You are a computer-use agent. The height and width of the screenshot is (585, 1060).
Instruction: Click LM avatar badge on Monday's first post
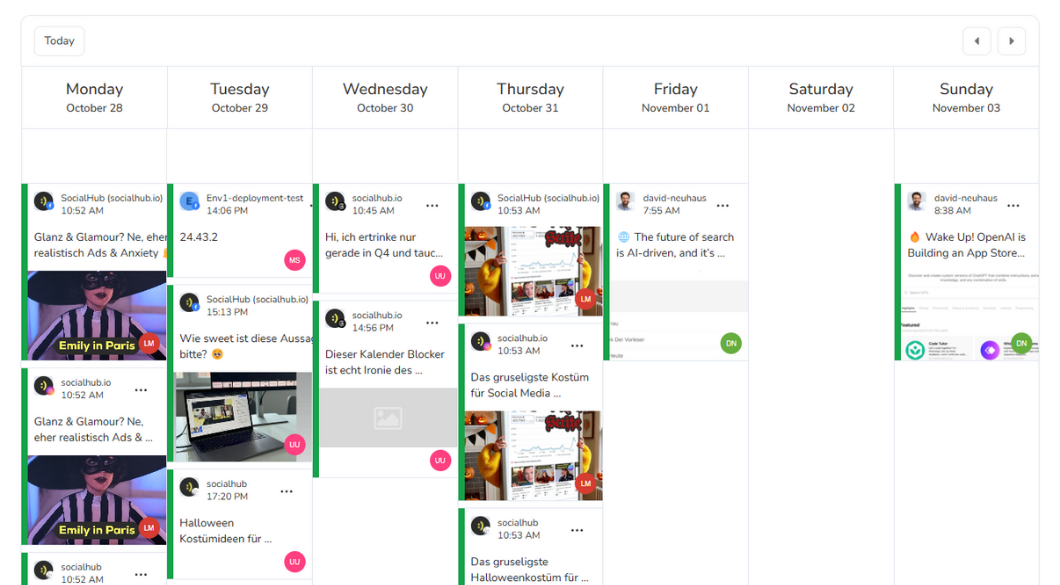click(x=149, y=343)
